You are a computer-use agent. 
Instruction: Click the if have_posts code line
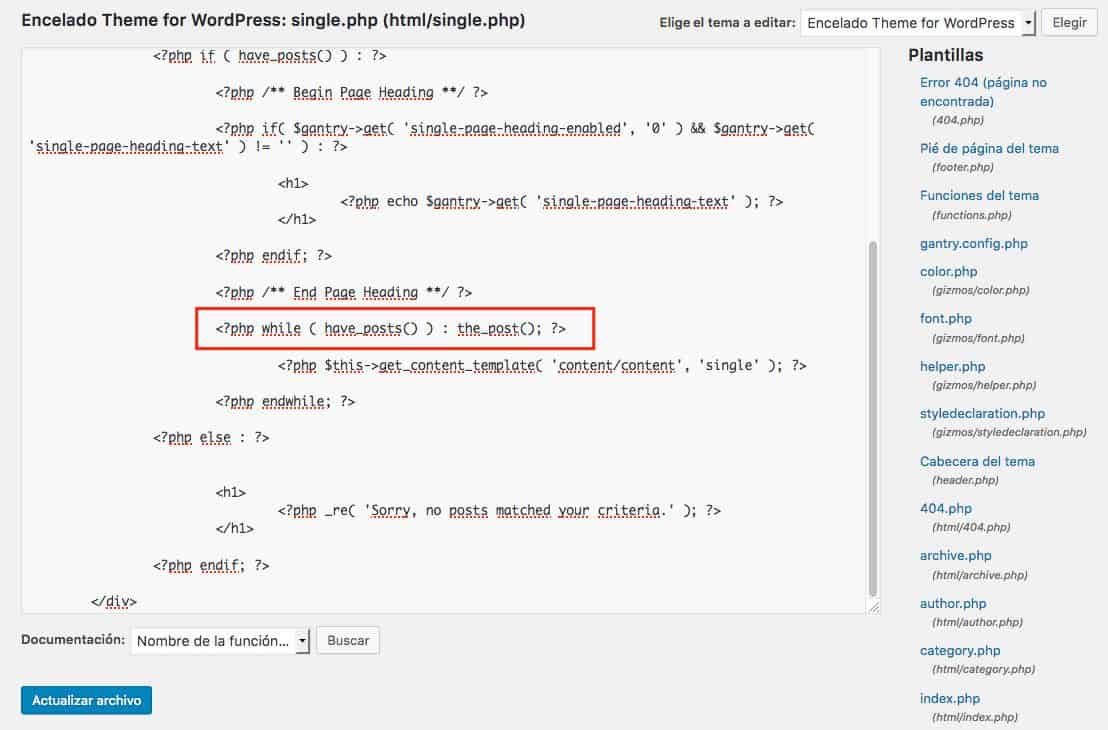(x=269, y=56)
